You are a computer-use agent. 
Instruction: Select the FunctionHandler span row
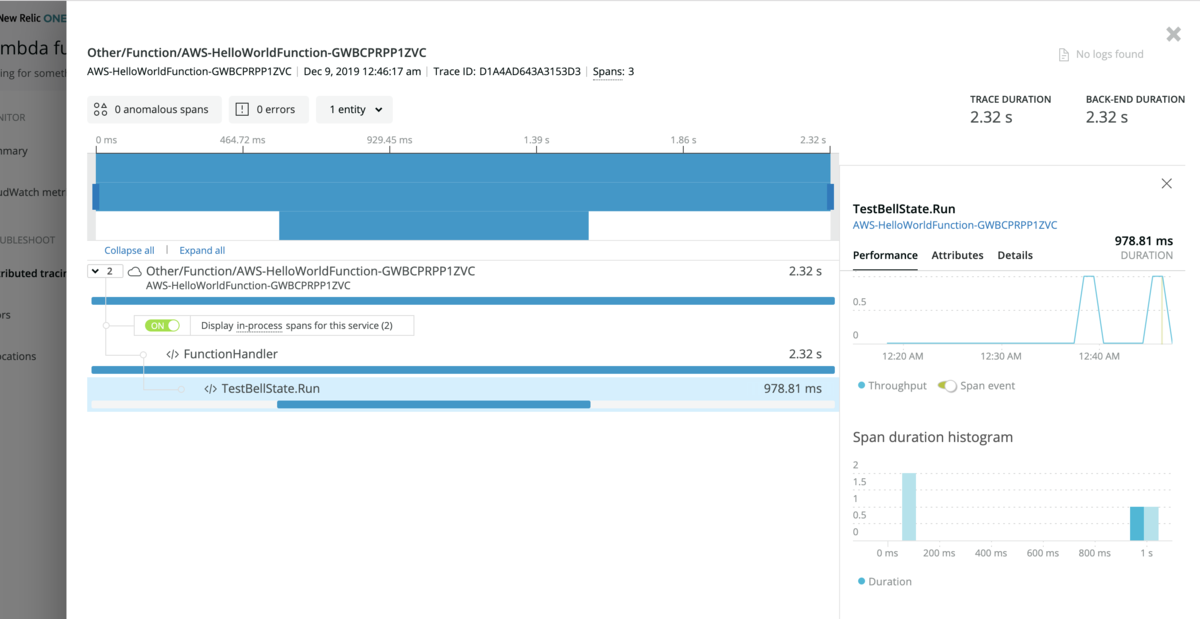[463, 358]
